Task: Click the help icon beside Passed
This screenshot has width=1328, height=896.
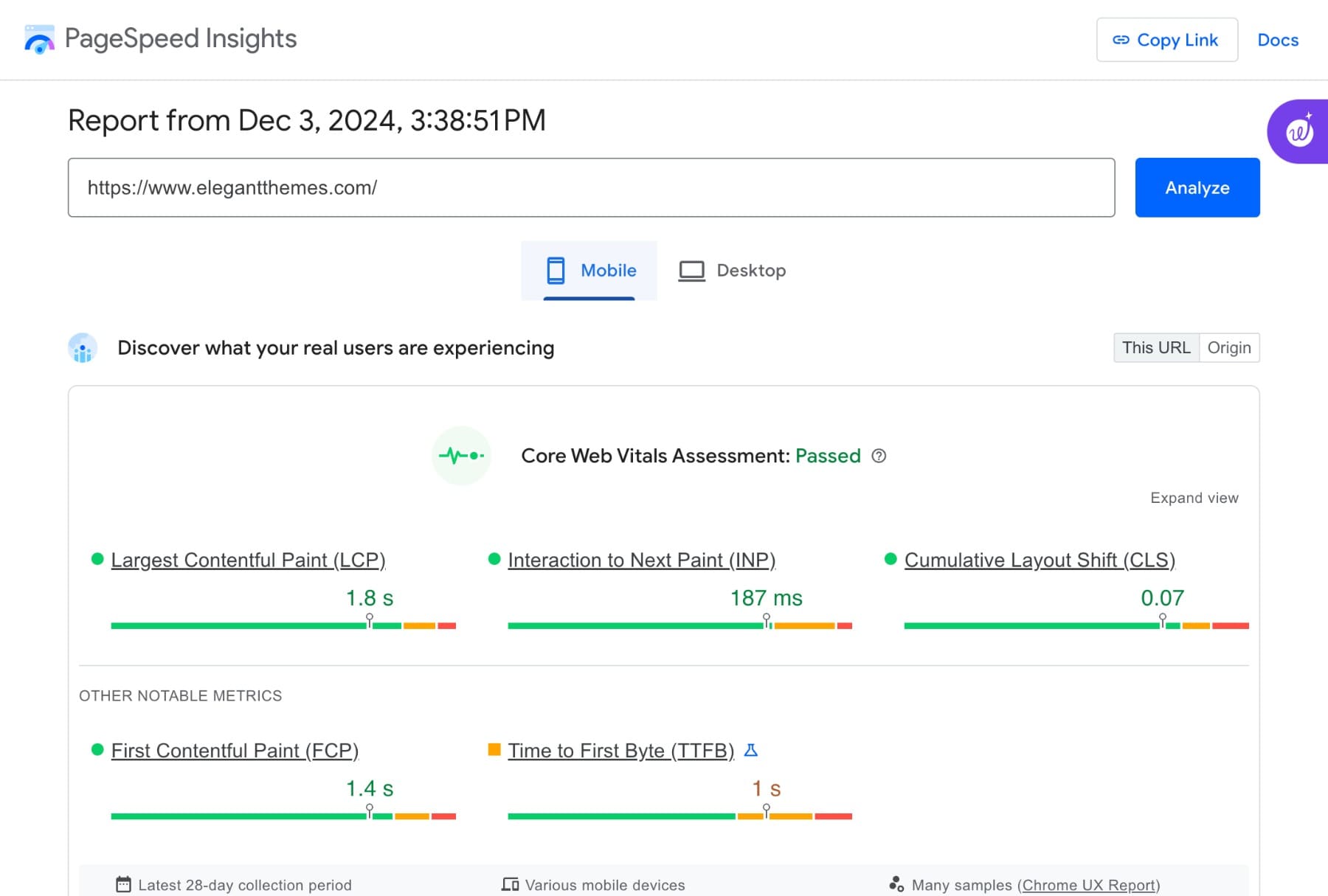Action: click(x=879, y=456)
